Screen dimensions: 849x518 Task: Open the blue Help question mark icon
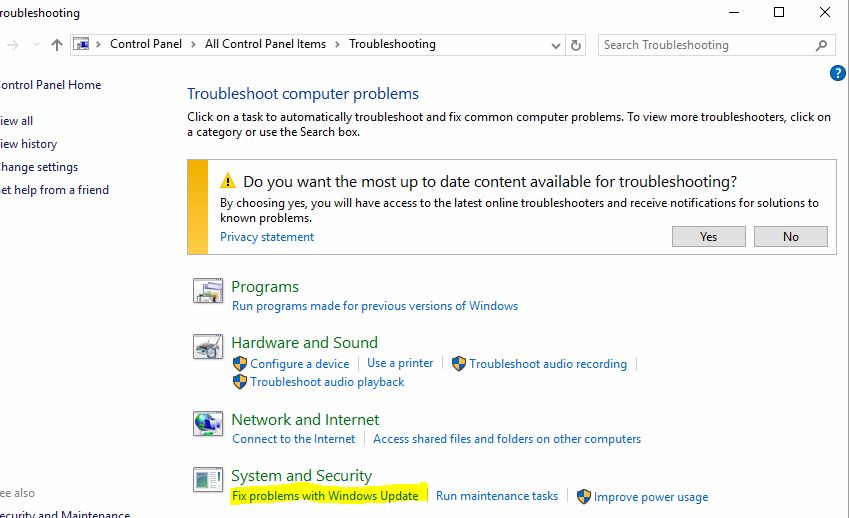[x=838, y=73]
